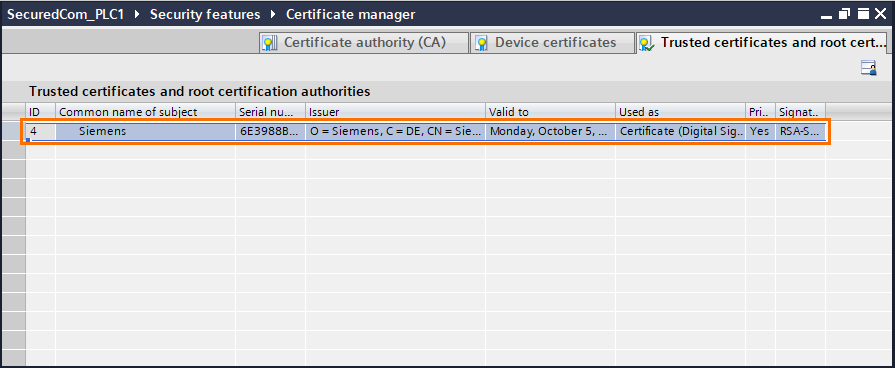Viewport: 895px width, 368px height.
Task: Select the O = Siemens issuer cell
Action: coord(396,131)
